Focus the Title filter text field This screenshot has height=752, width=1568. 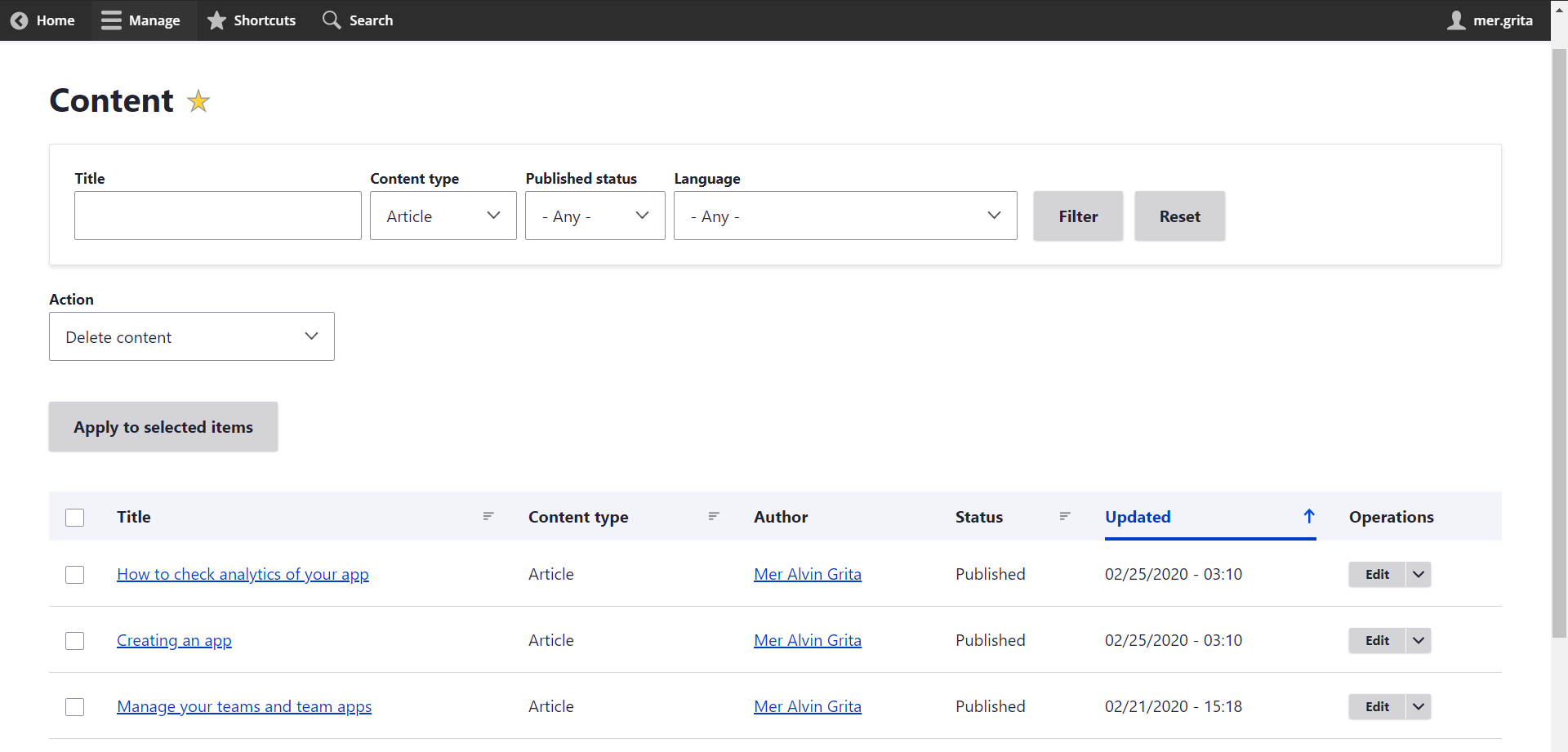click(x=218, y=216)
